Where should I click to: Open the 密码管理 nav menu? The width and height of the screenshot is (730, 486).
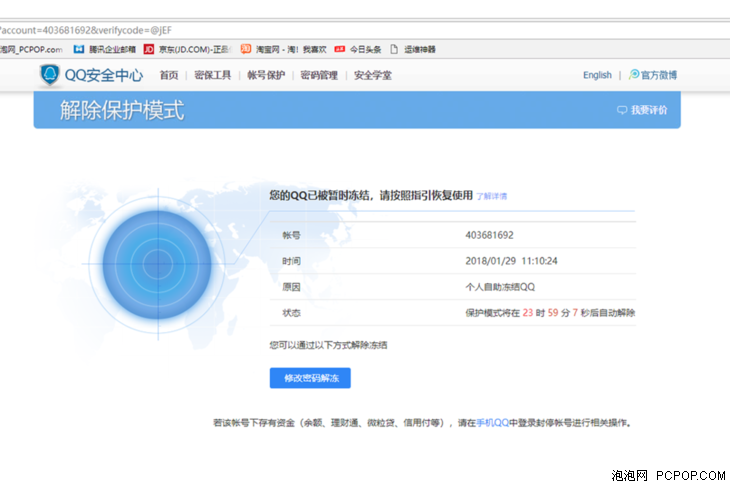coord(319,75)
